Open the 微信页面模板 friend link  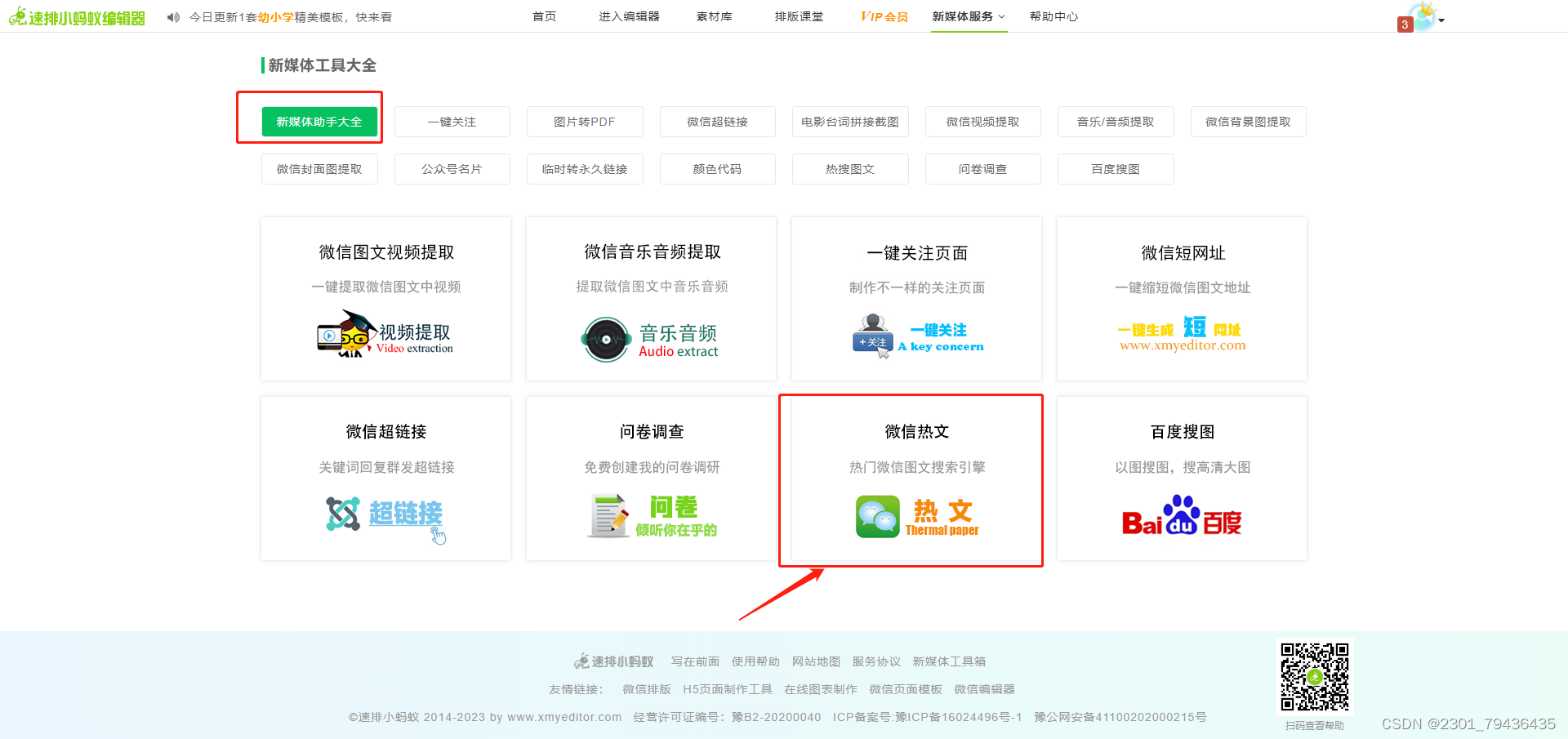[x=906, y=689]
